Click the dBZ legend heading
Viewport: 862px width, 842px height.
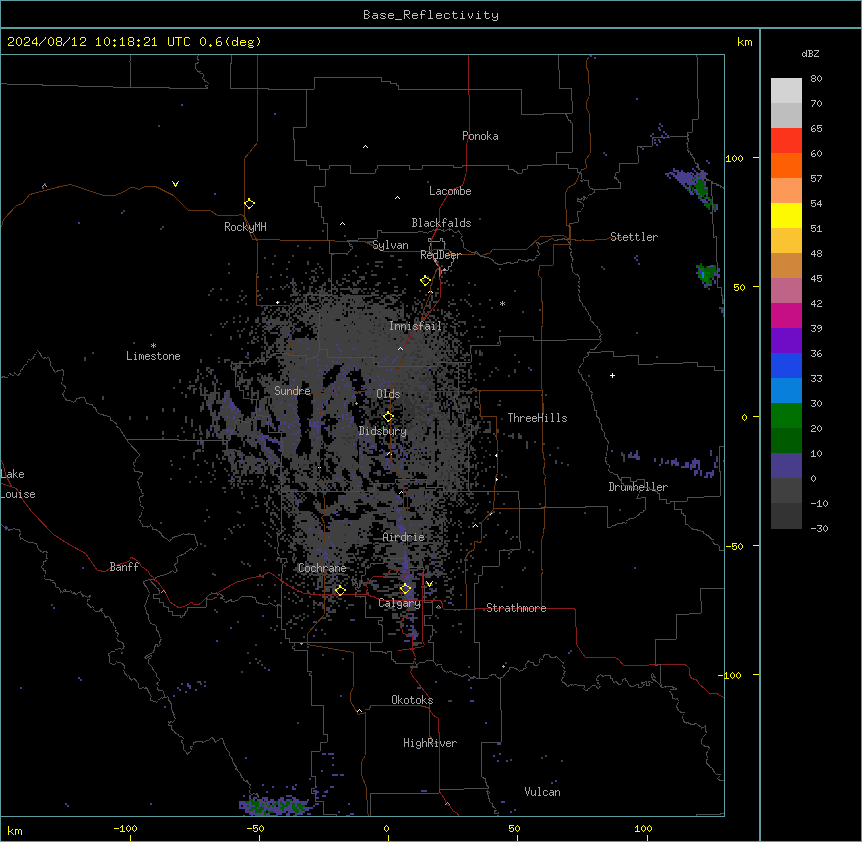810,53
